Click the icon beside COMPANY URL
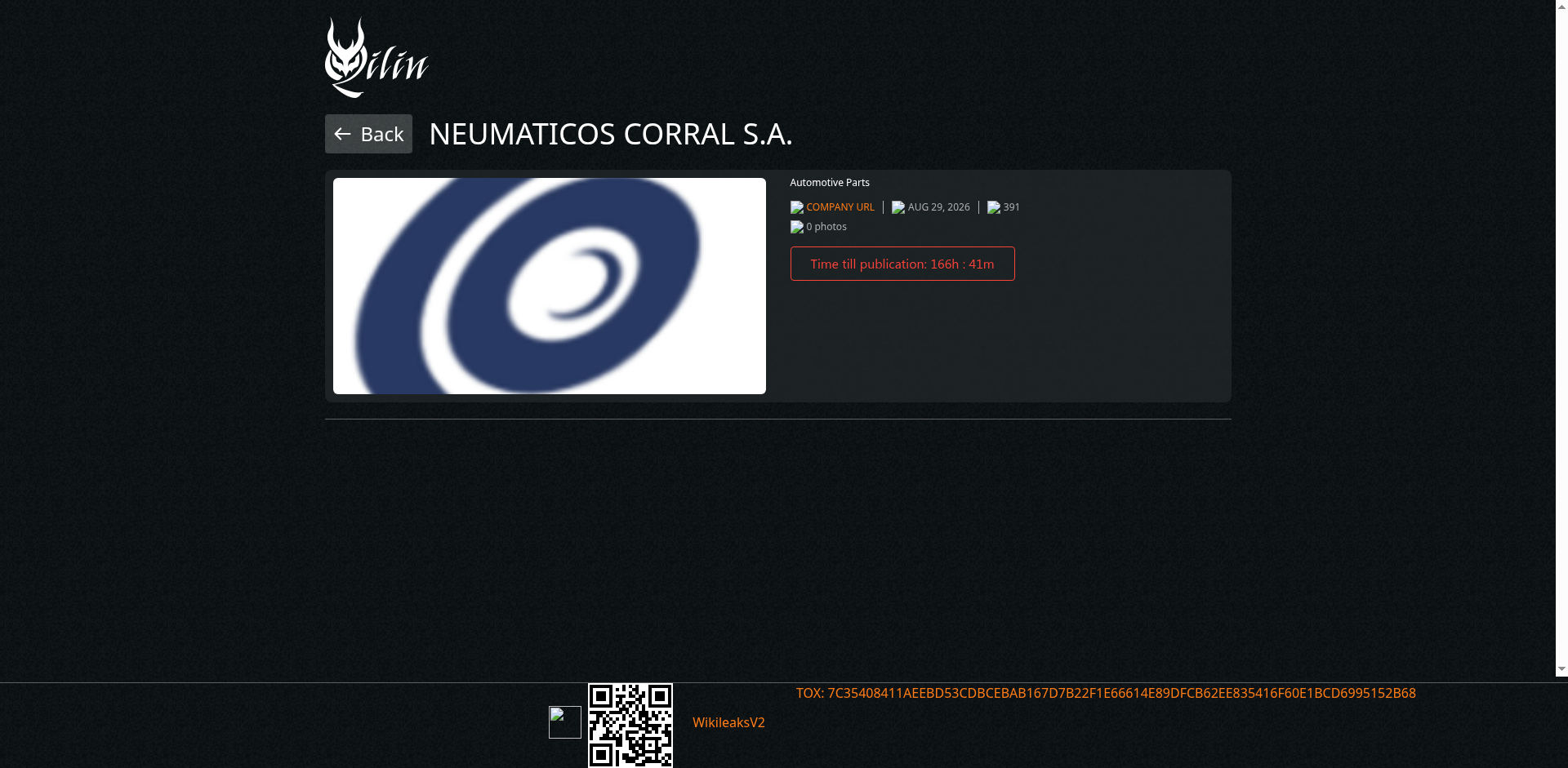Screen dimensions: 1568x768 [x=797, y=207]
